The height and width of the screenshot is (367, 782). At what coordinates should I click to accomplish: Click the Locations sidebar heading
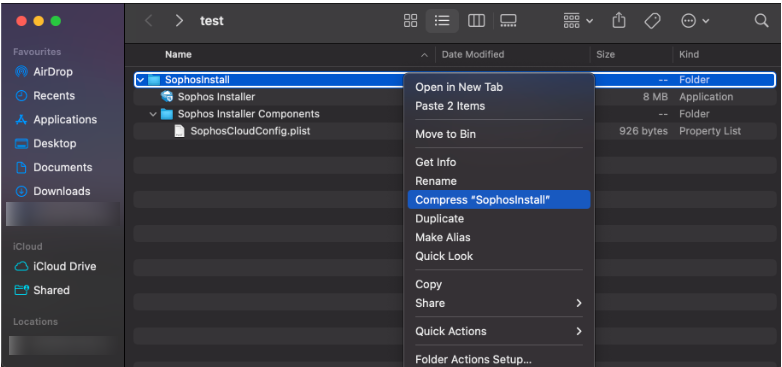click(35, 322)
